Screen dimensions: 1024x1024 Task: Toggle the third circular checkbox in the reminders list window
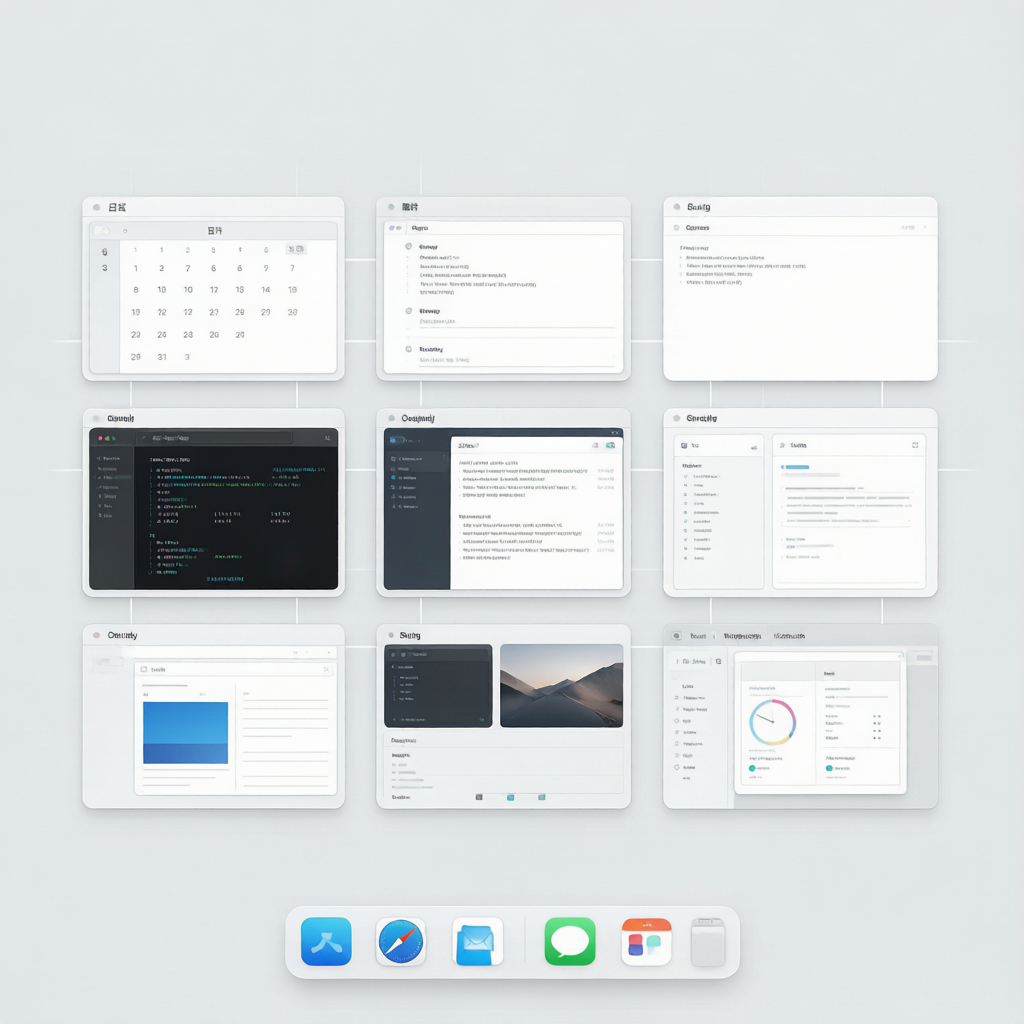click(409, 349)
